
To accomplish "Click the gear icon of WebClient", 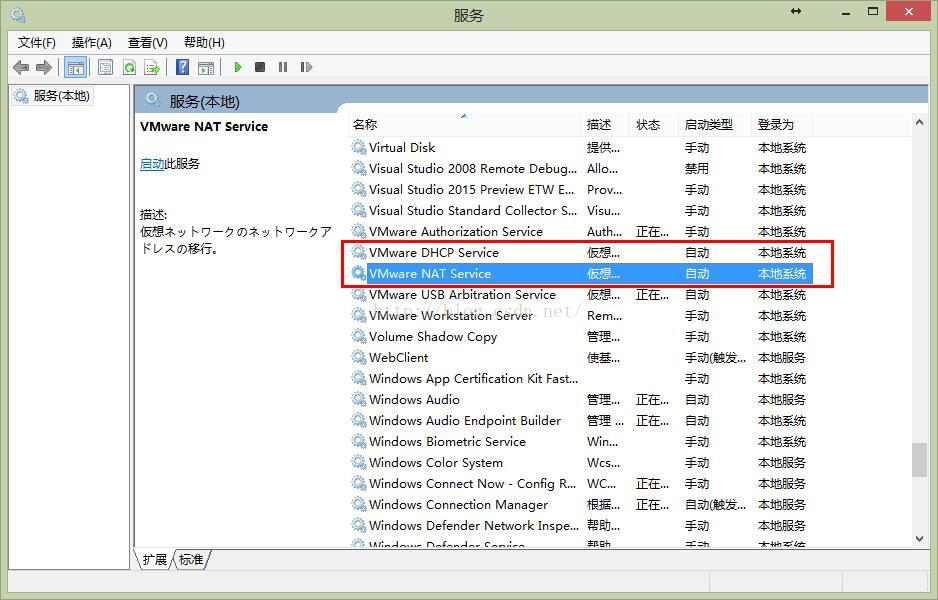I will click(x=358, y=357).
